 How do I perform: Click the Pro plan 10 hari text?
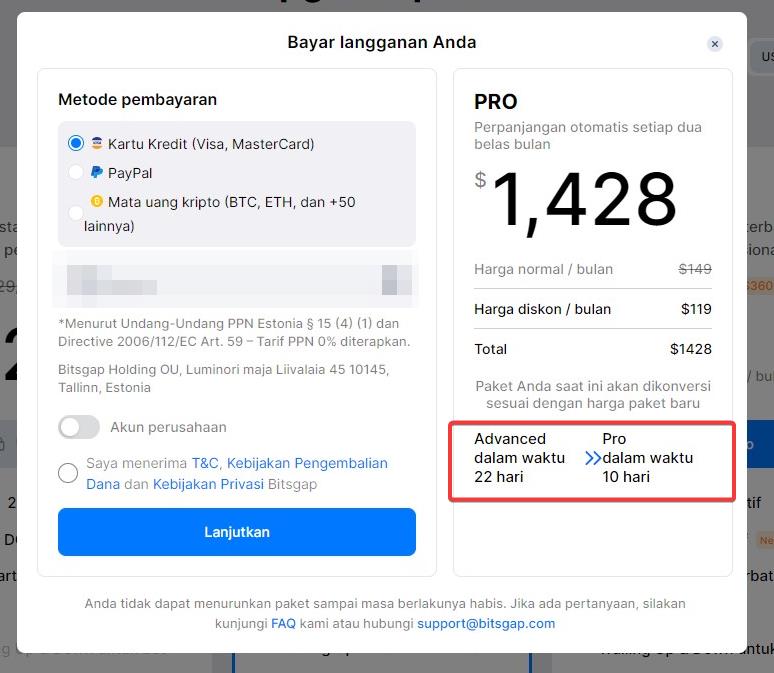[x=647, y=458]
